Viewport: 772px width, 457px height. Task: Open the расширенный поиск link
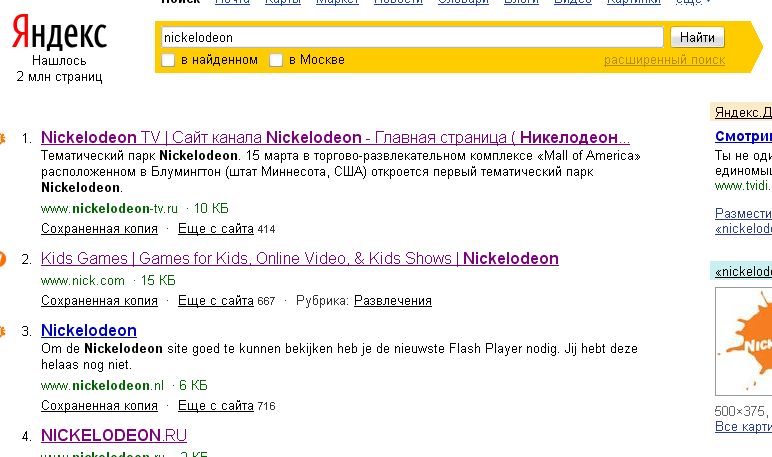pos(664,60)
